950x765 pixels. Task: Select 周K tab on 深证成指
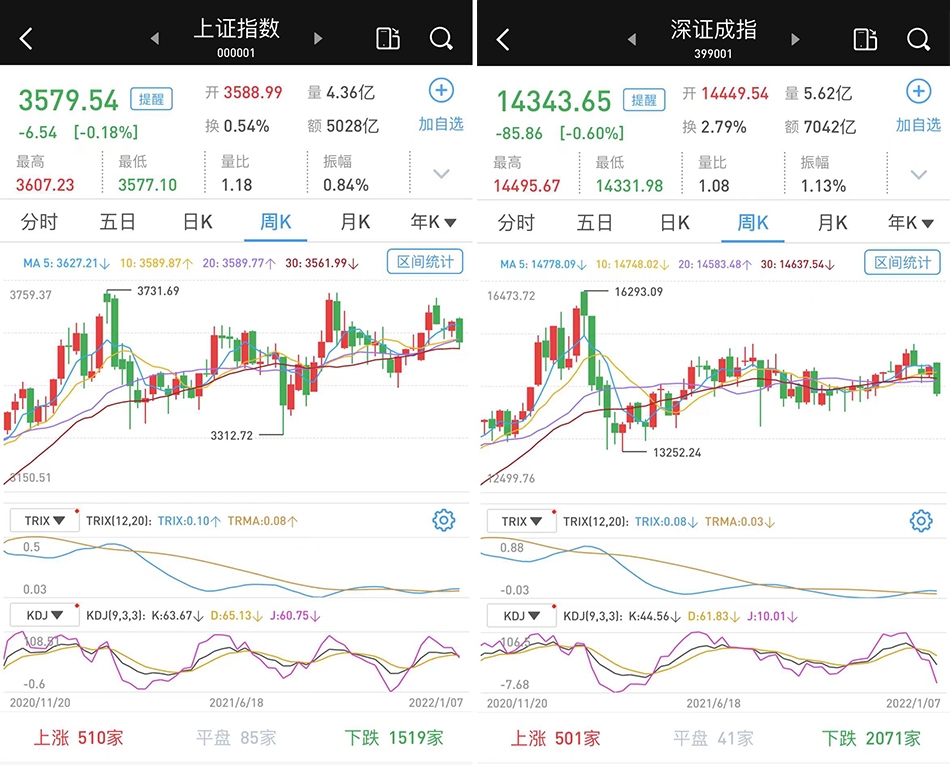[x=753, y=222]
